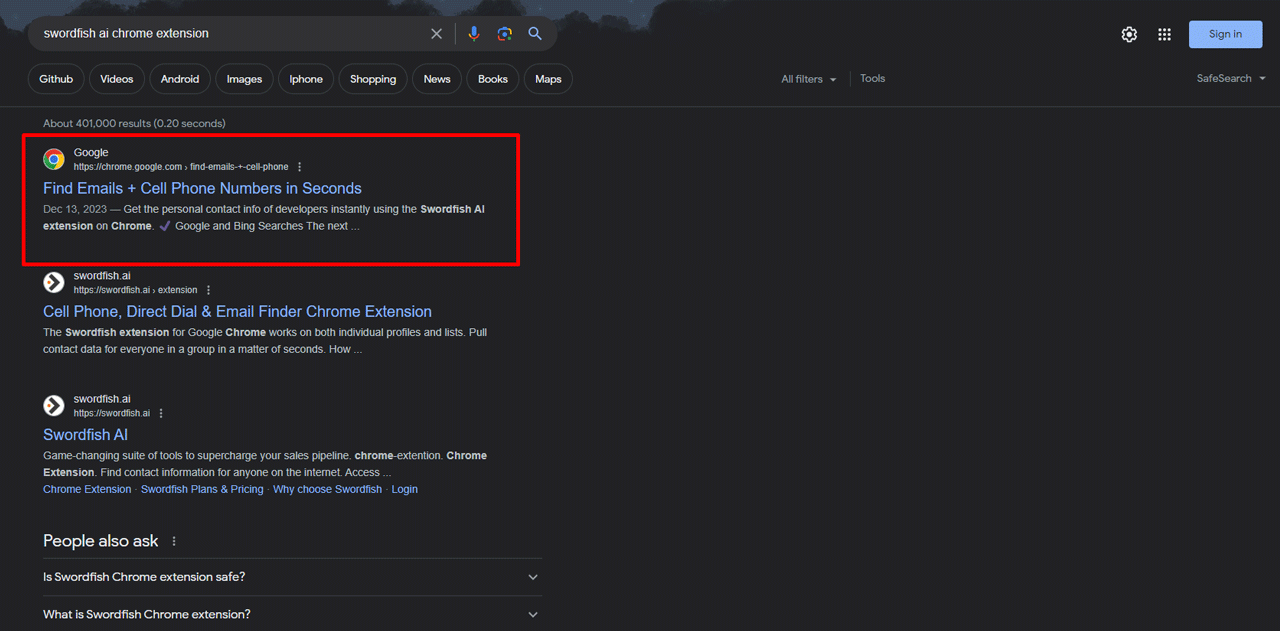
Task: Expand 'What is Swordfish Chrome extension?'
Action: tap(292, 614)
